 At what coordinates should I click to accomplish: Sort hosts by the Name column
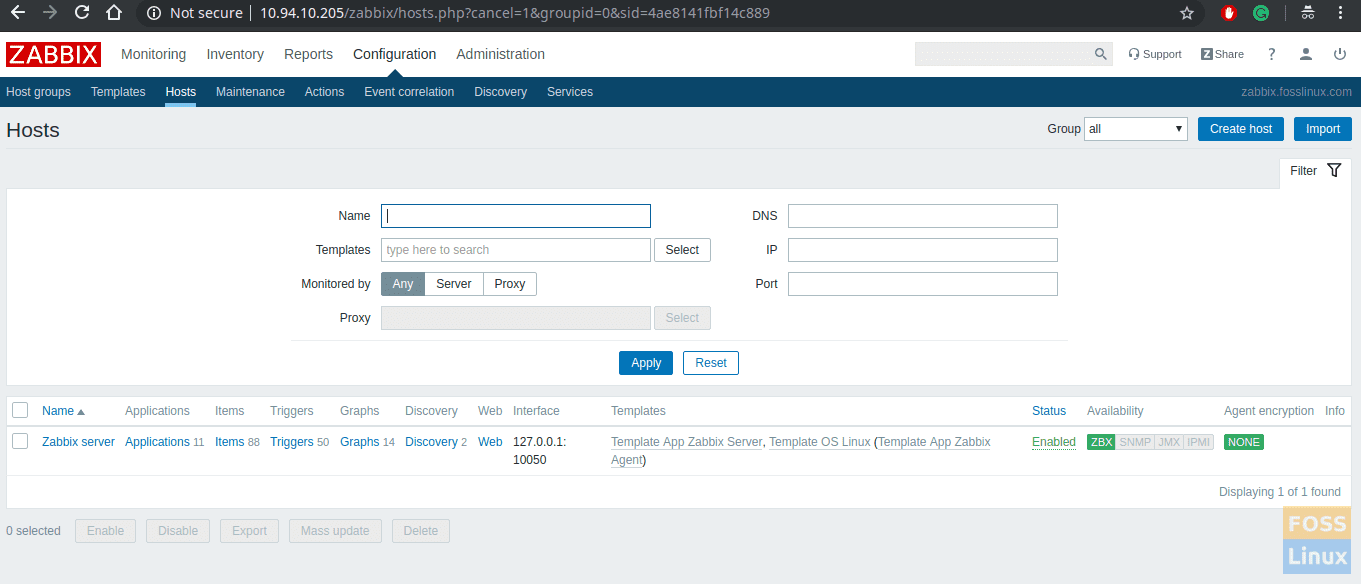coord(63,411)
